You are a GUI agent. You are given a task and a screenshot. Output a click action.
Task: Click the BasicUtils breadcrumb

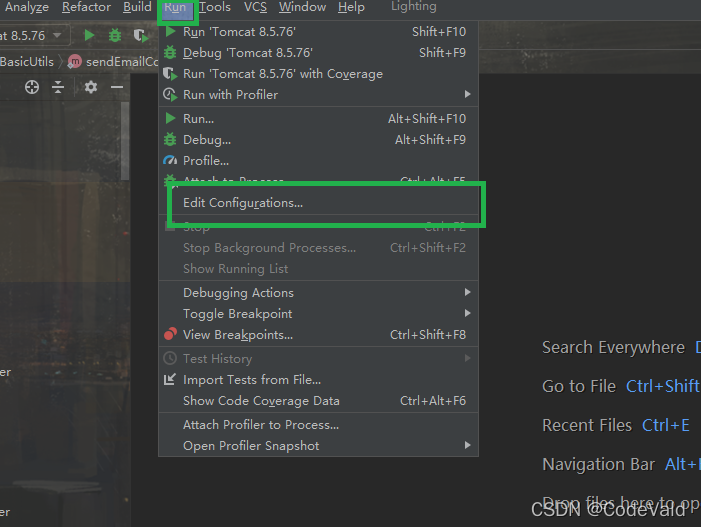click(x=27, y=62)
